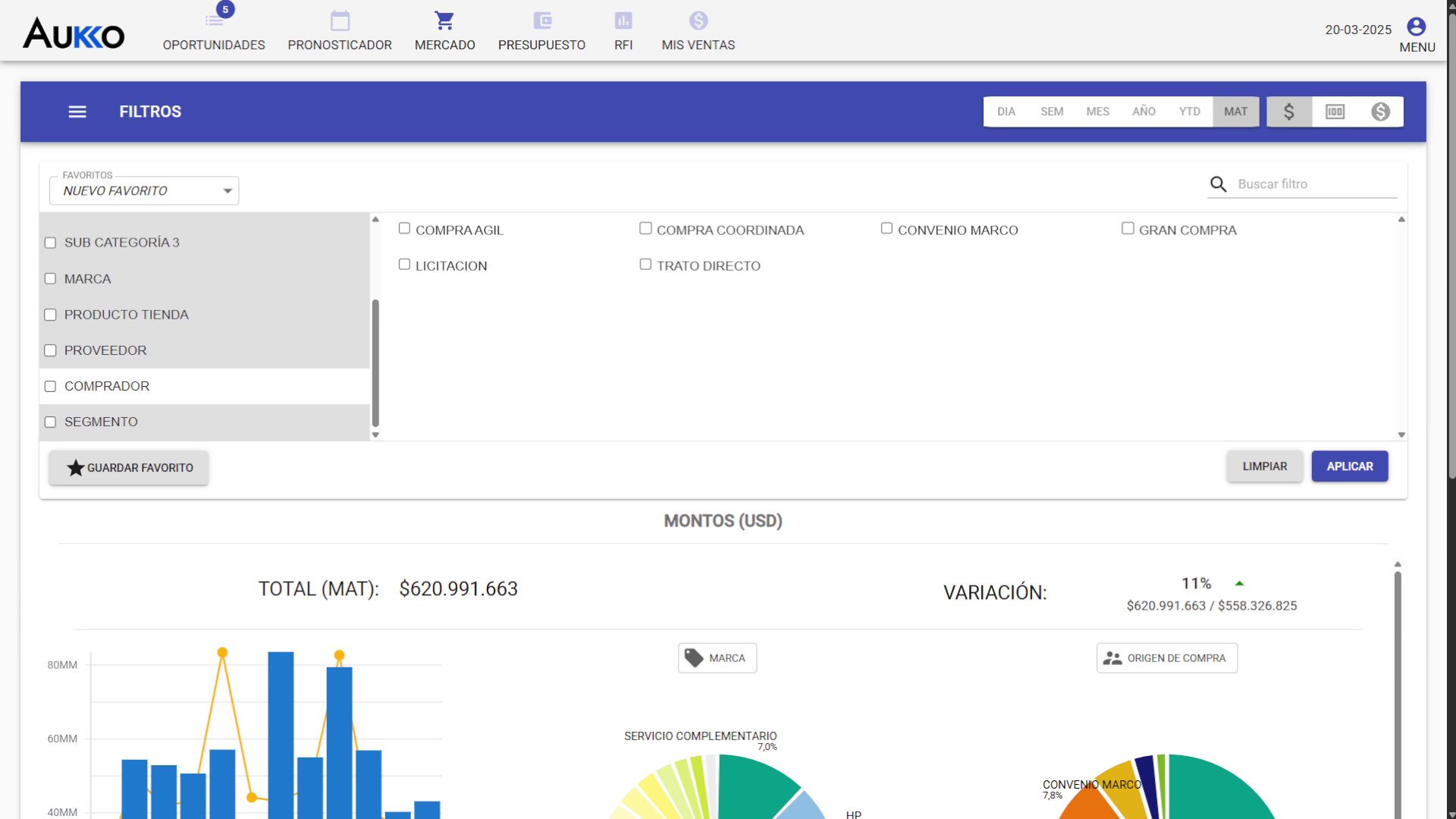Open the Origen de Compra selector
This screenshot has height=819, width=1456.
click(x=1166, y=658)
